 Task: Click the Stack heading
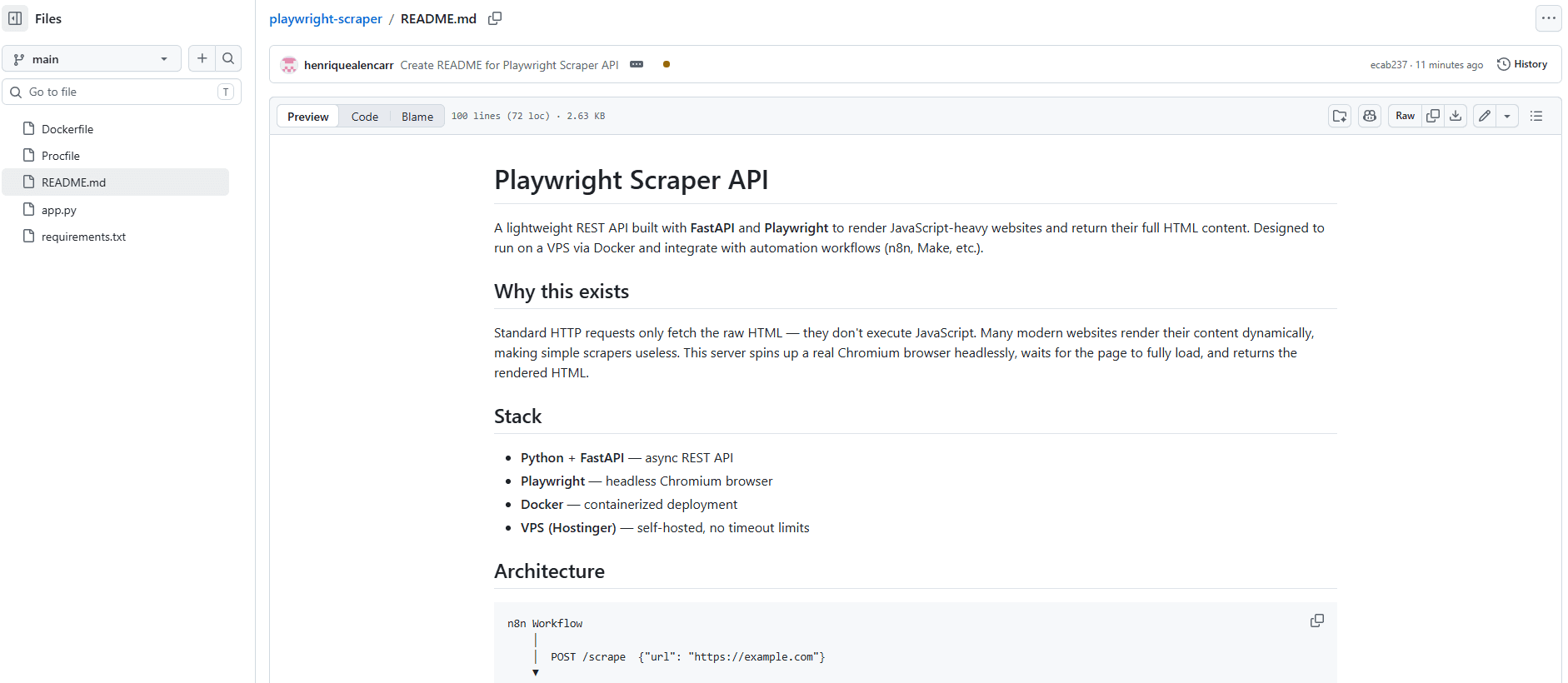(x=517, y=416)
